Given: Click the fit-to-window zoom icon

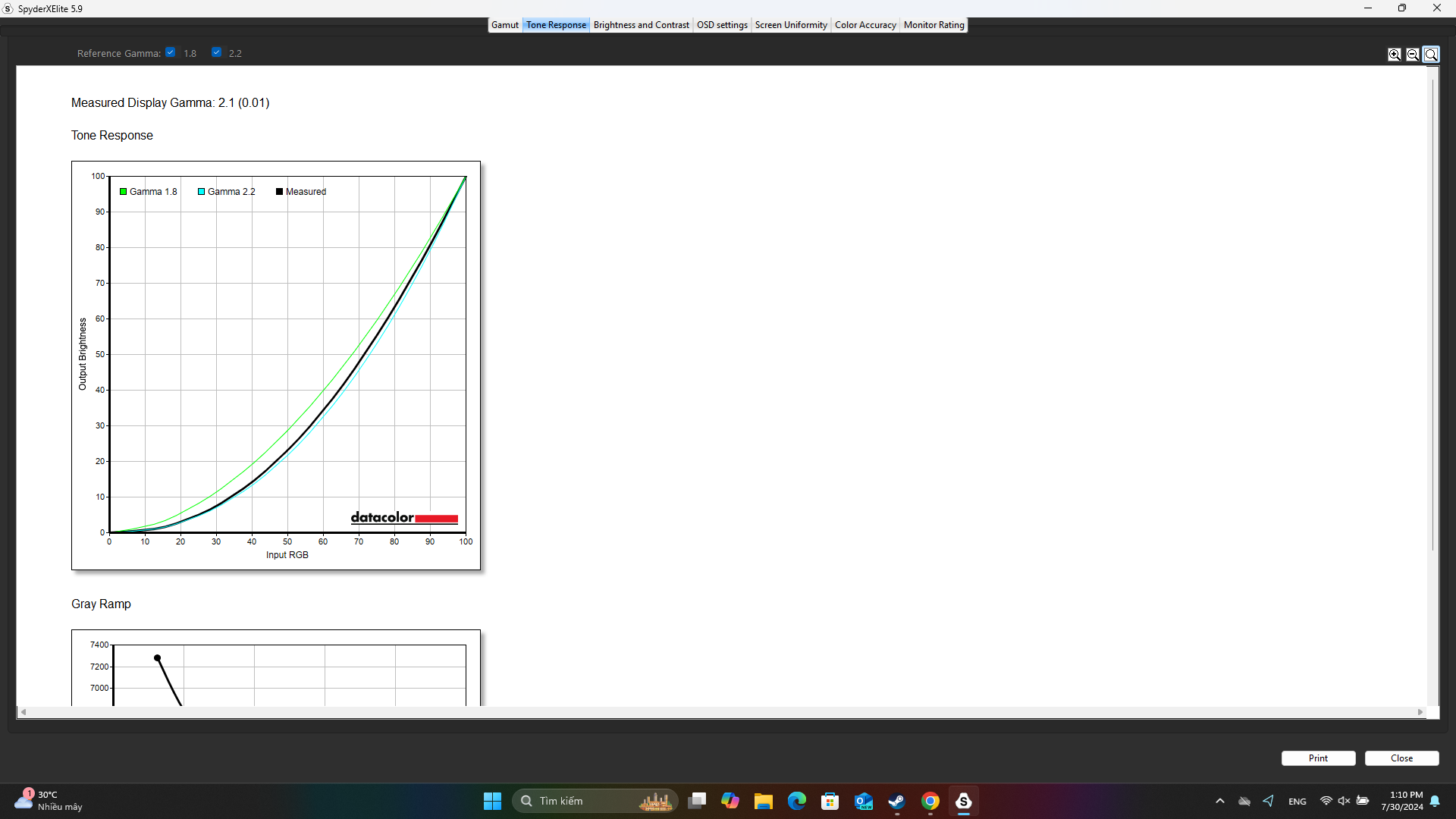Looking at the screenshot, I should coord(1432,53).
